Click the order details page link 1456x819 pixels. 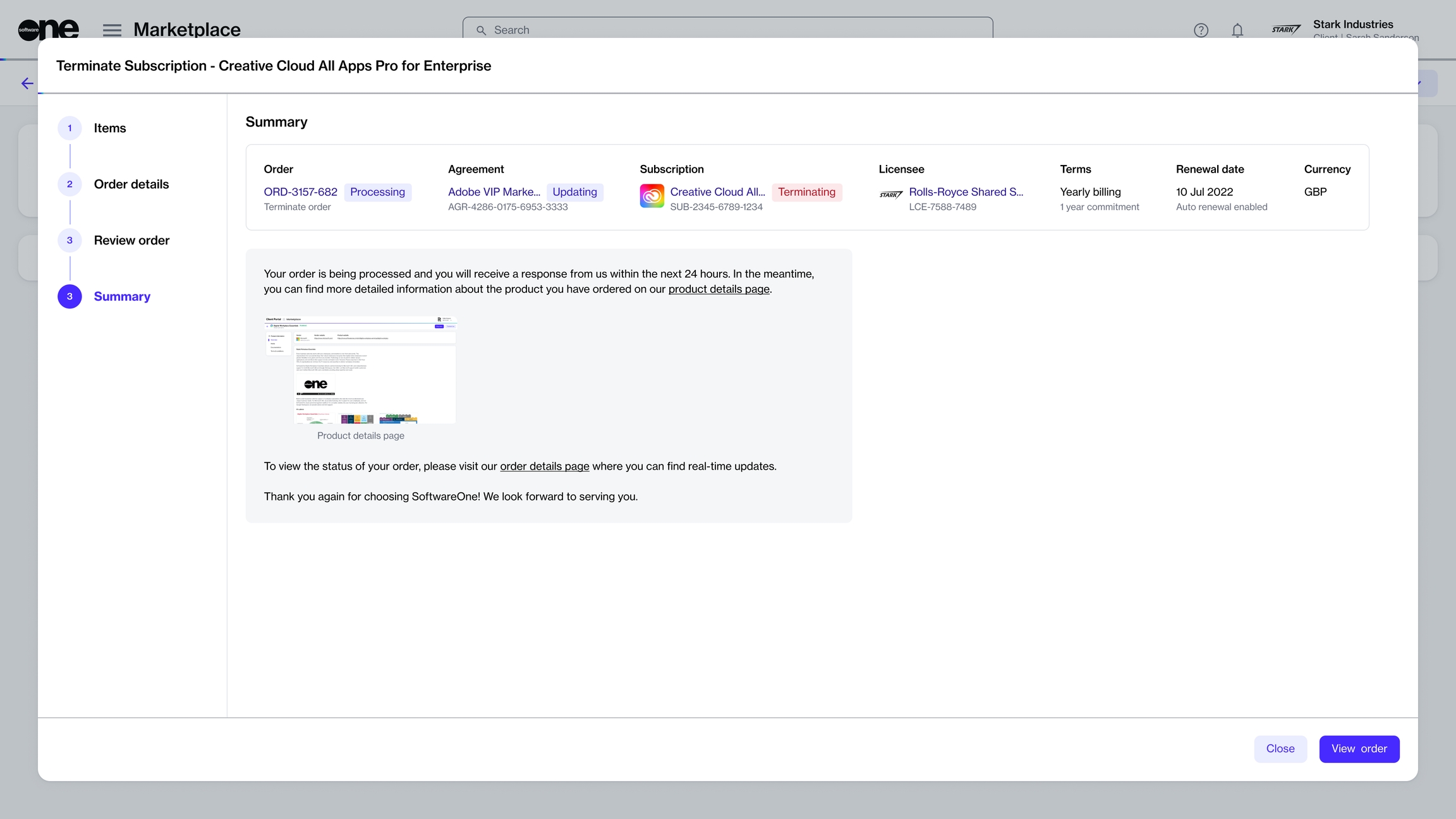click(544, 466)
